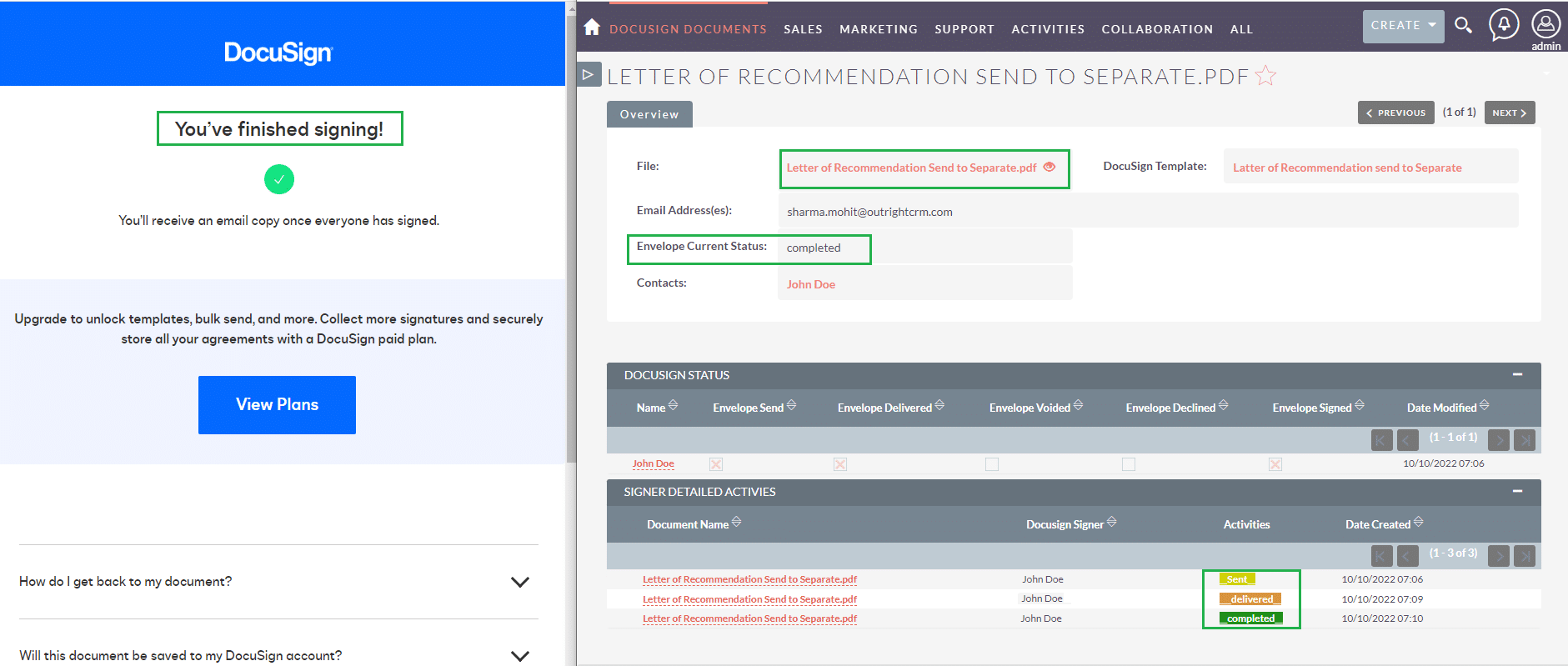
Task: Toggle John Doe Envelope Voided checkbox
Action: (x=992, y=463)
